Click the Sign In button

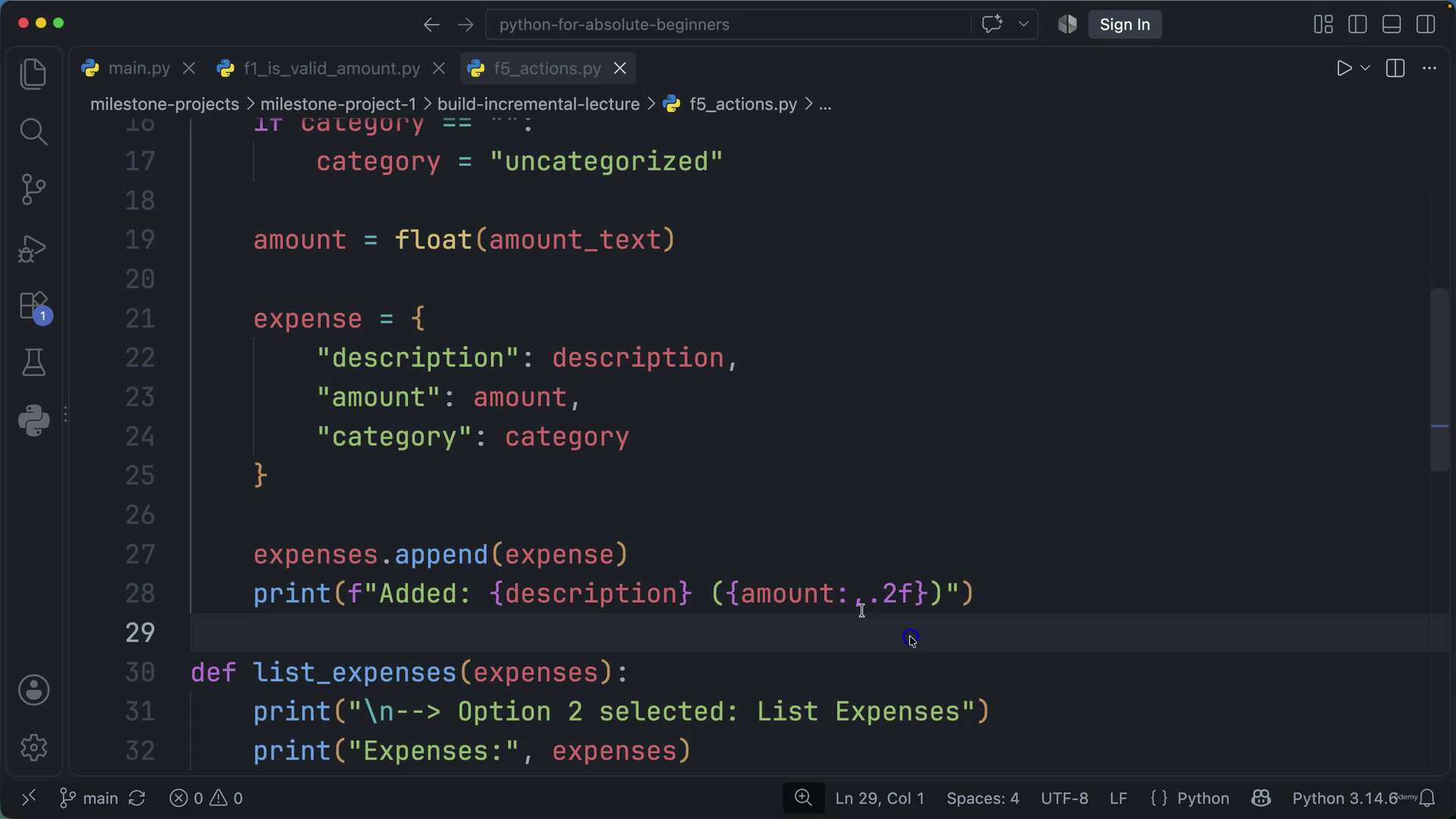1125,24
